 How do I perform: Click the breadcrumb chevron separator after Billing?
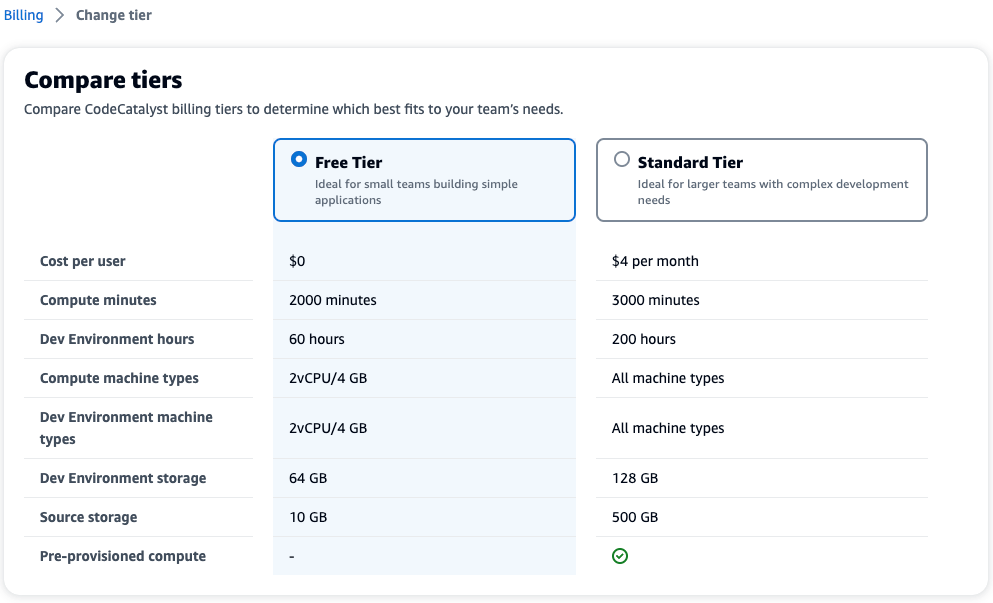tap(59, 16)
